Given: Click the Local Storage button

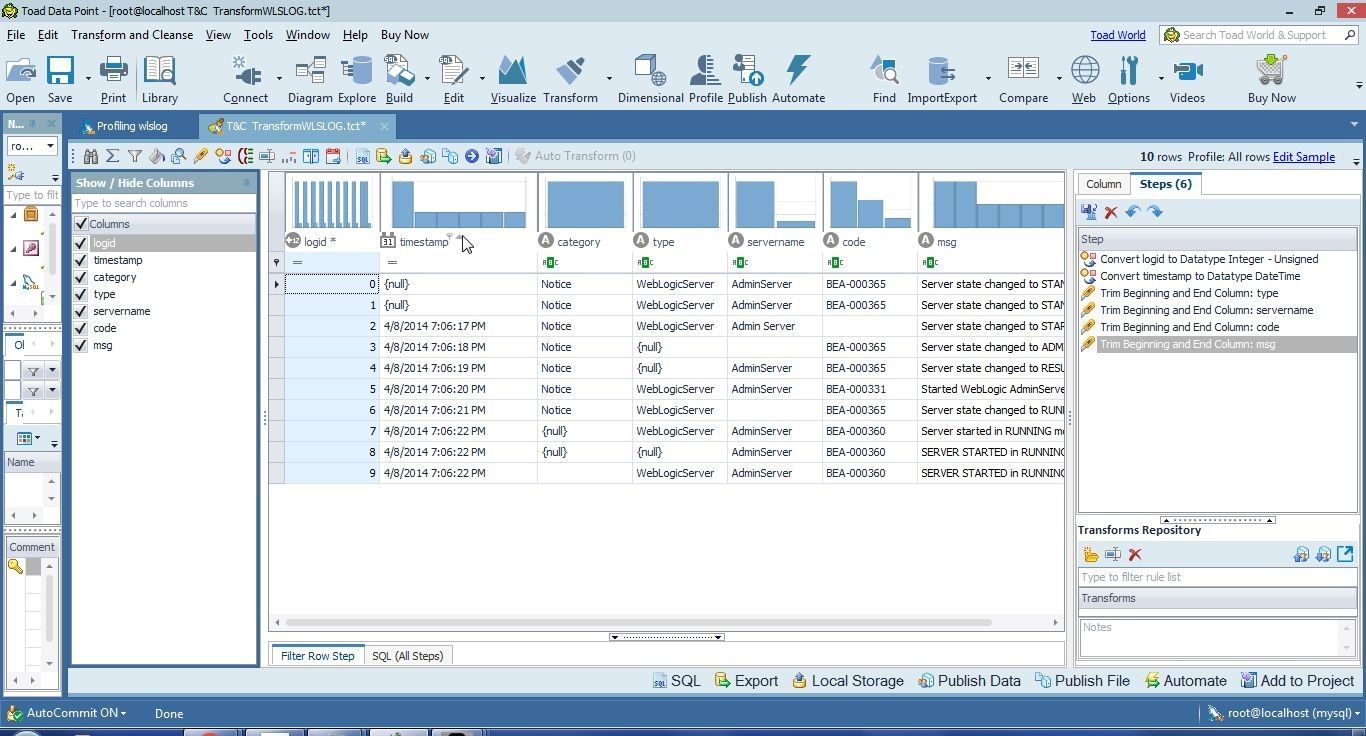Looking at the screenshot, I should point(848,681).
